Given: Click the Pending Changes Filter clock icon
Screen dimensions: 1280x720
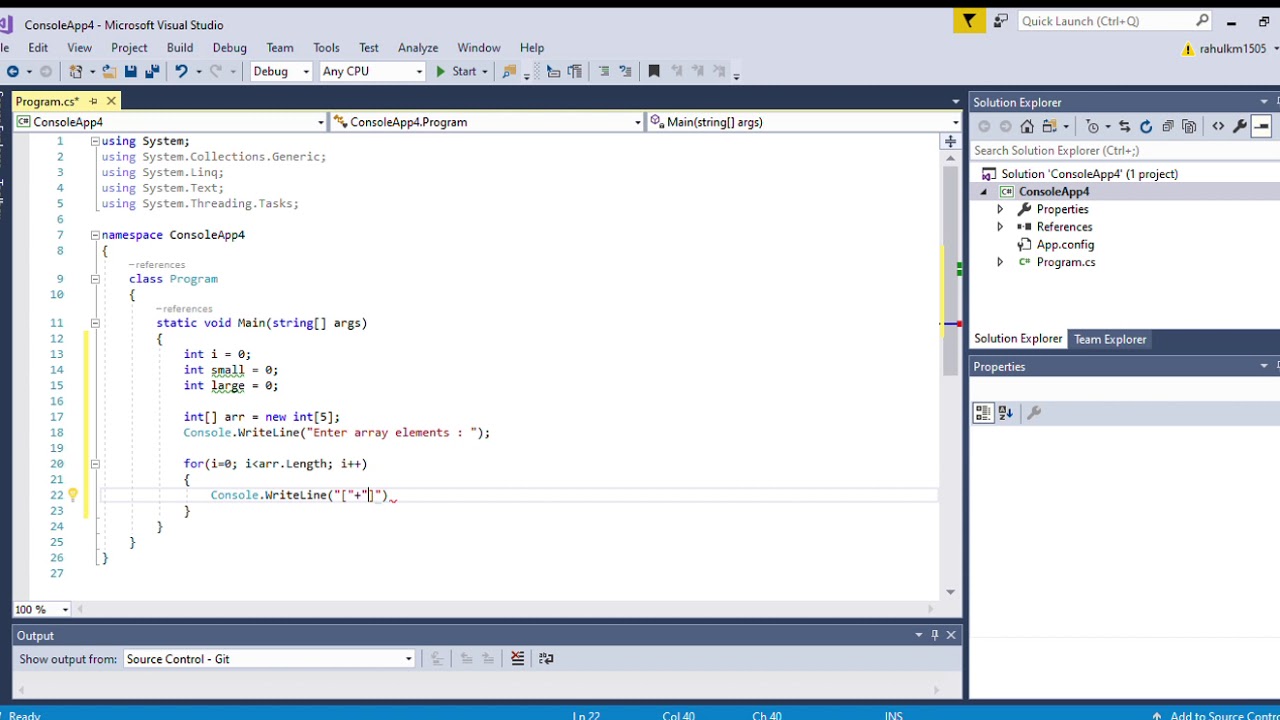Looking at the screenshot, I should [1093, 126].
